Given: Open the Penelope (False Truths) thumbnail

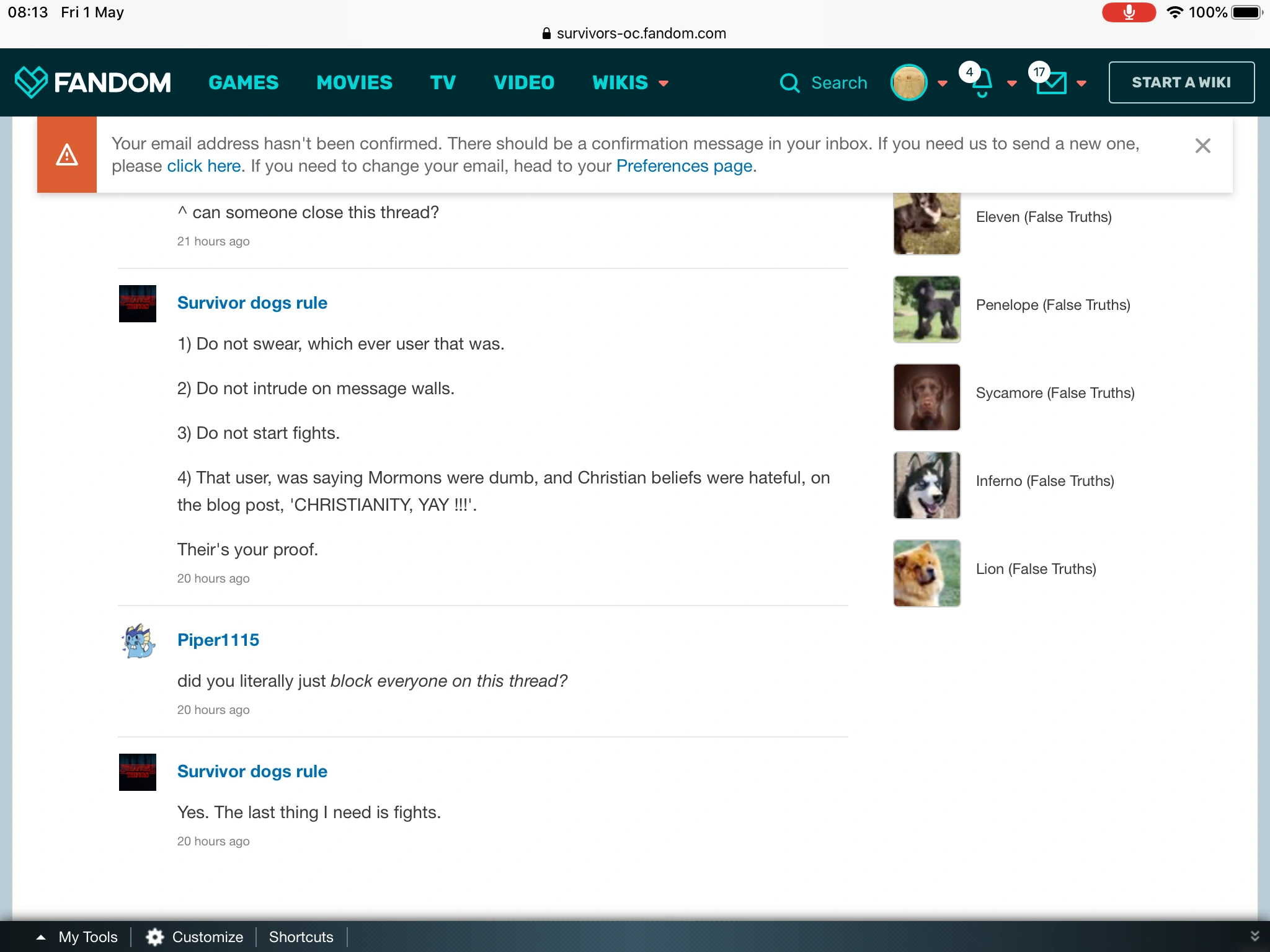Looking at the screenshot, I should click(926, 309).
